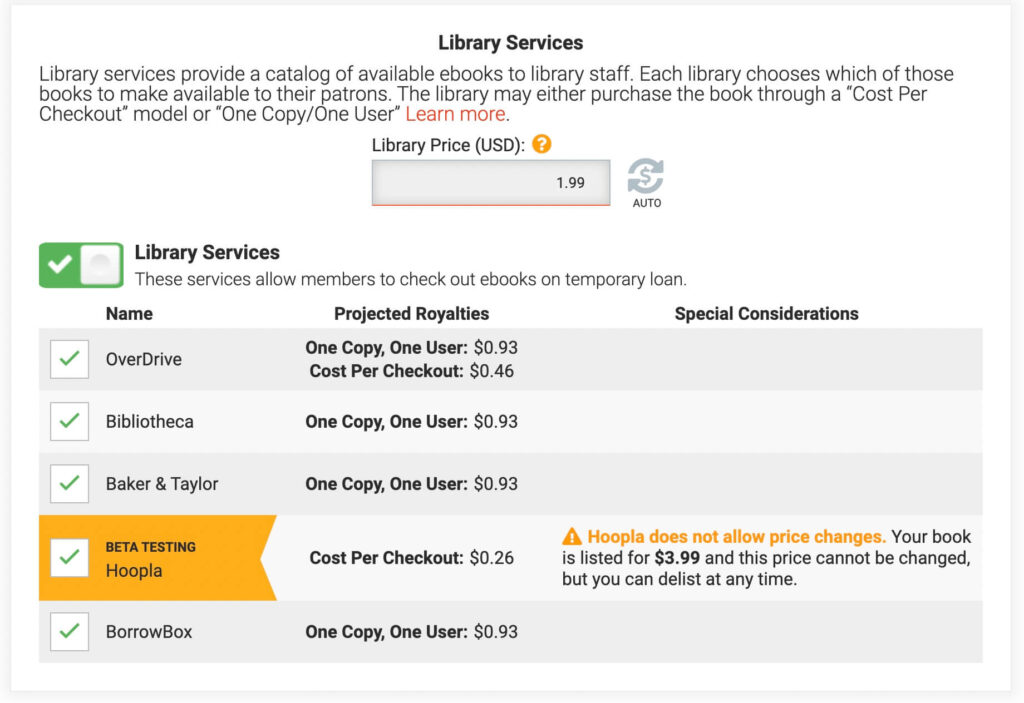Click the orange help question mark icon
This screenshot has width=1024, height=703.
pos(542,144)
